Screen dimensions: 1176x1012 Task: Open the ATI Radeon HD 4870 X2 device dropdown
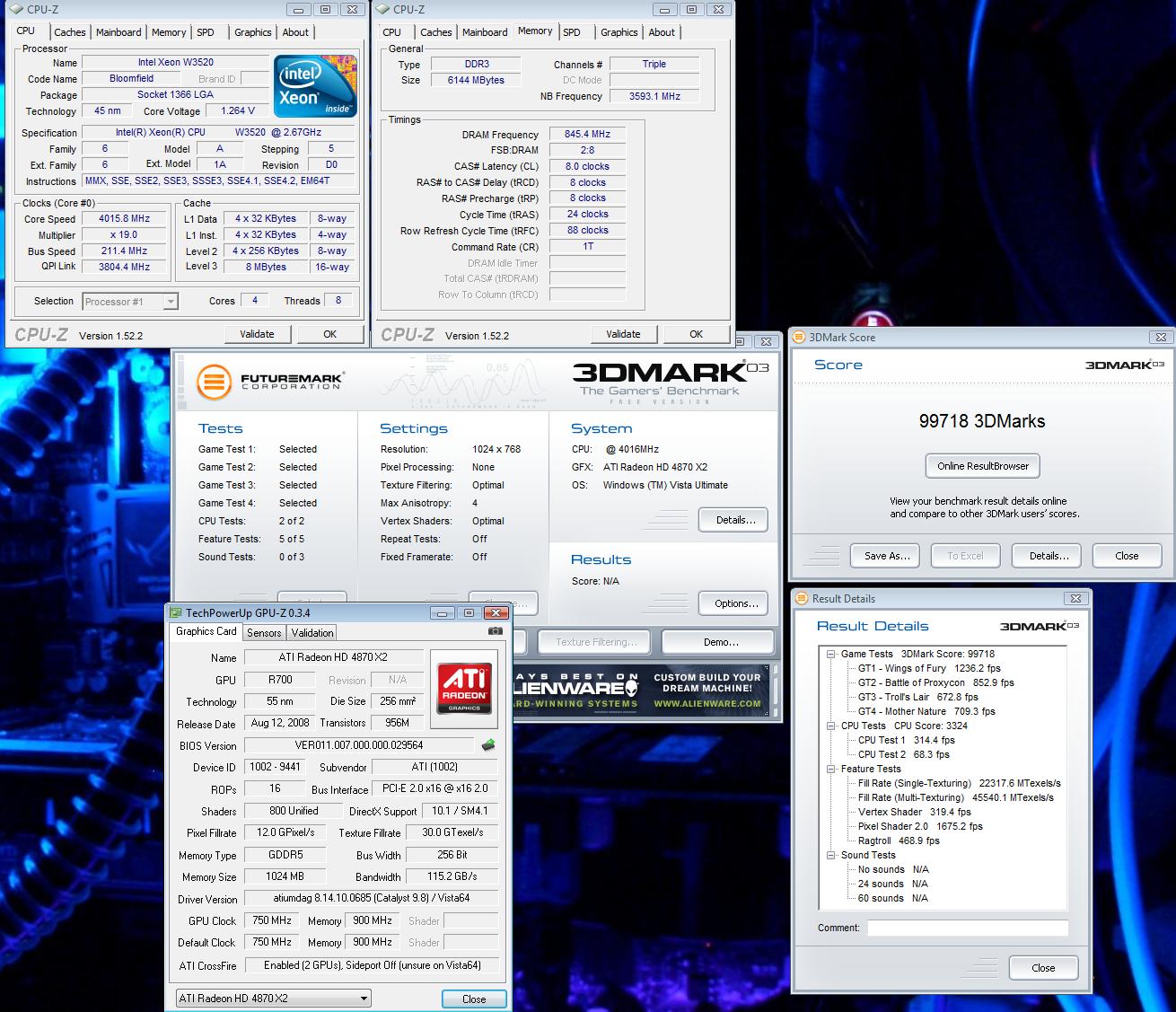tap(273, 998)
